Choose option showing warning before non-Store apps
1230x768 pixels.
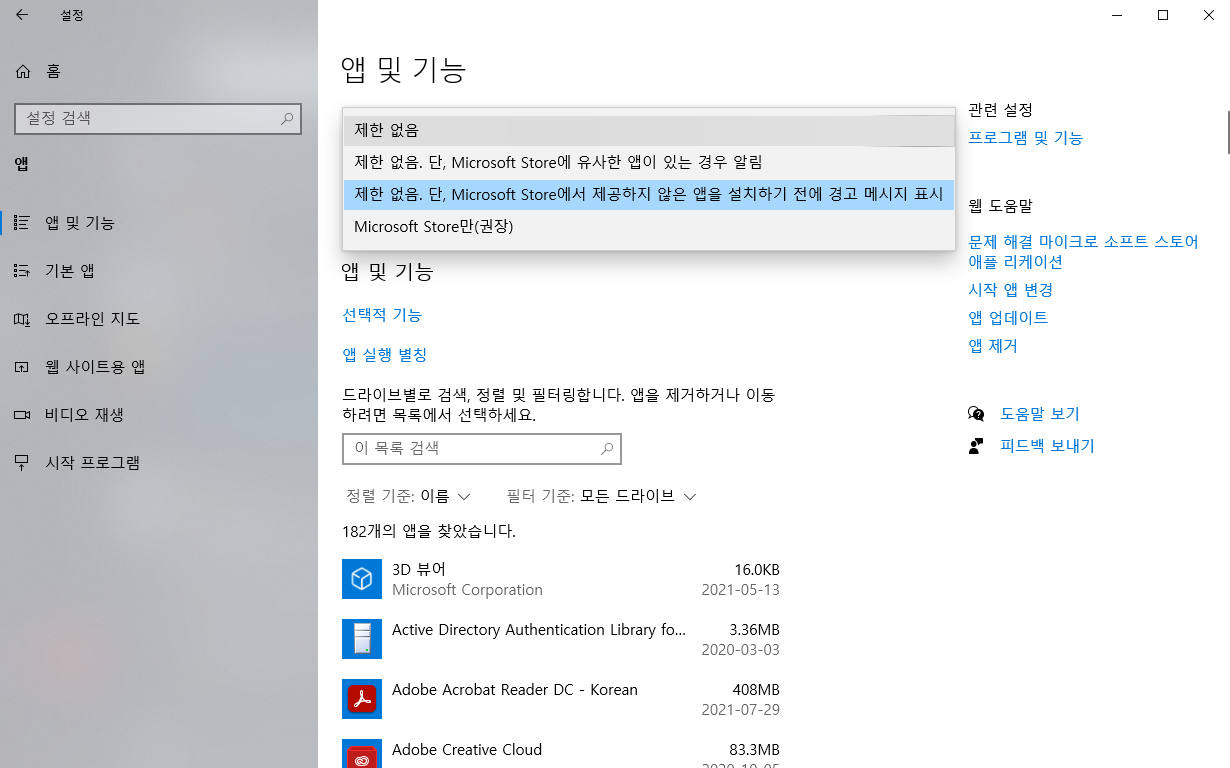(x=649, y=194)
